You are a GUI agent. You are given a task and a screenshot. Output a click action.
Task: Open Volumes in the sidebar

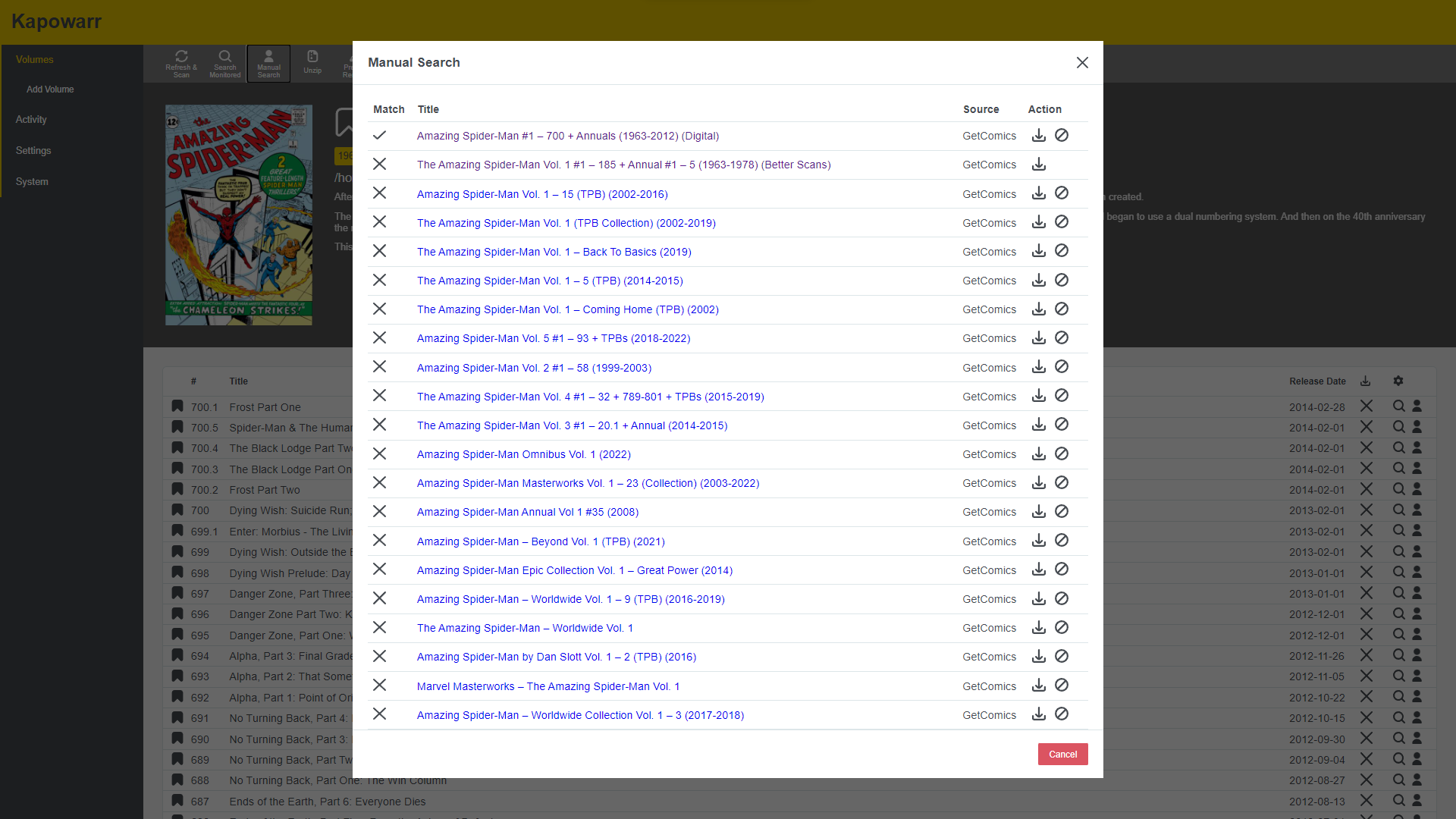[35, 60]
